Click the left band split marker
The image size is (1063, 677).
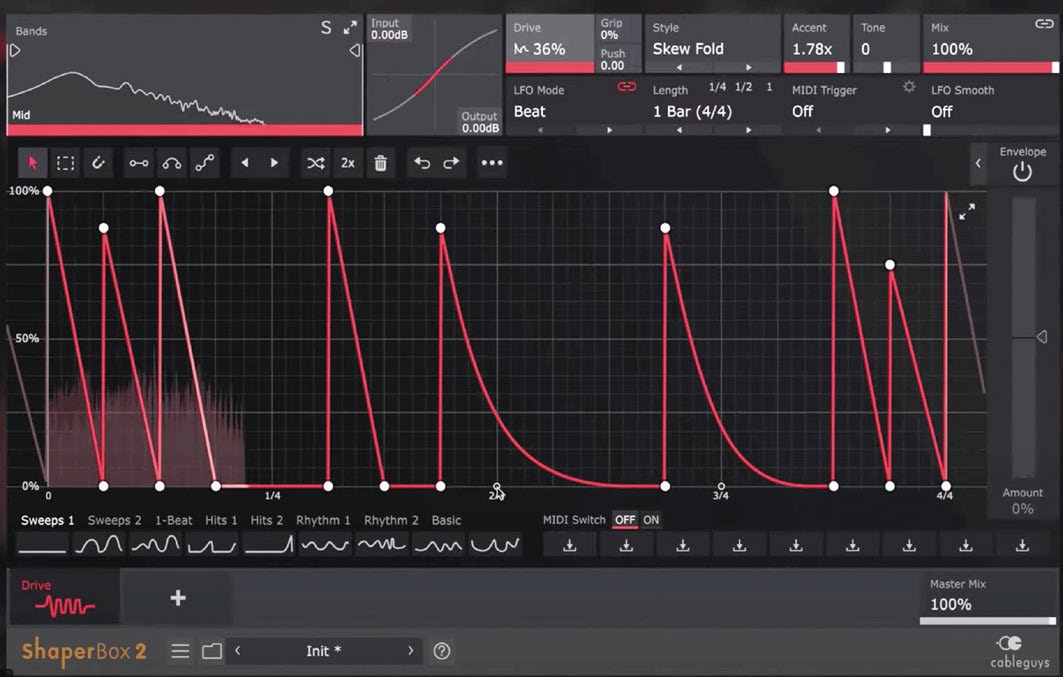point(14,51)
